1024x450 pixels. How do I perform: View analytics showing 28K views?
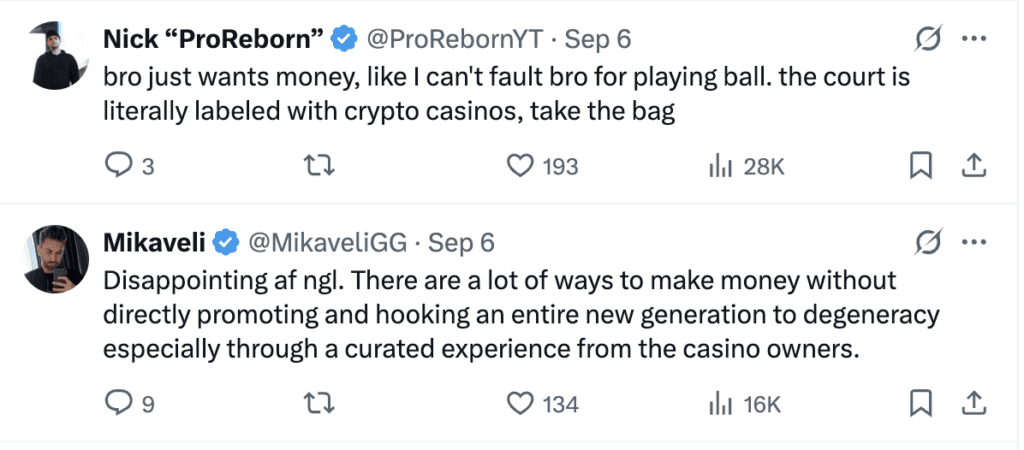[x=718, y=166]
